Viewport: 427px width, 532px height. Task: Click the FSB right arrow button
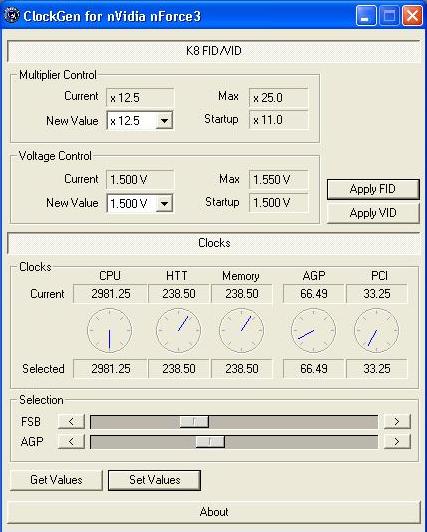[397, 421]
